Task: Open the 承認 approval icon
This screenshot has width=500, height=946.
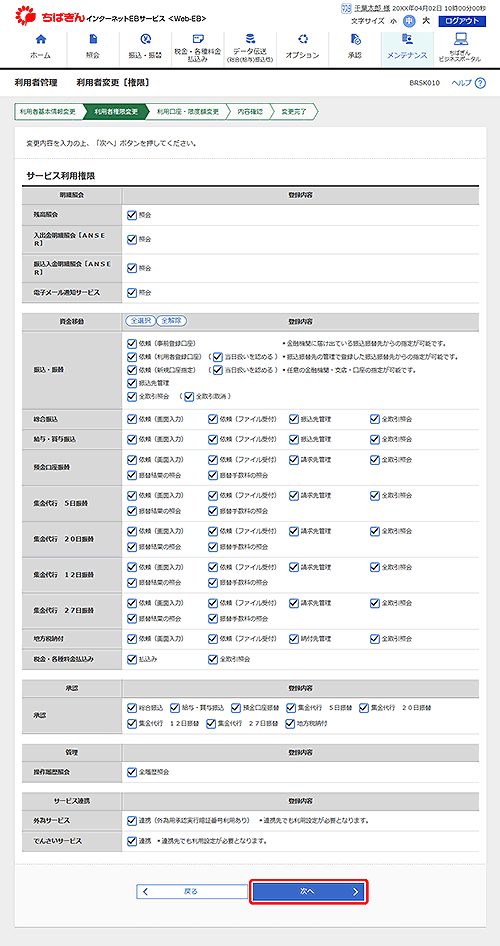Action: (355, 40)
